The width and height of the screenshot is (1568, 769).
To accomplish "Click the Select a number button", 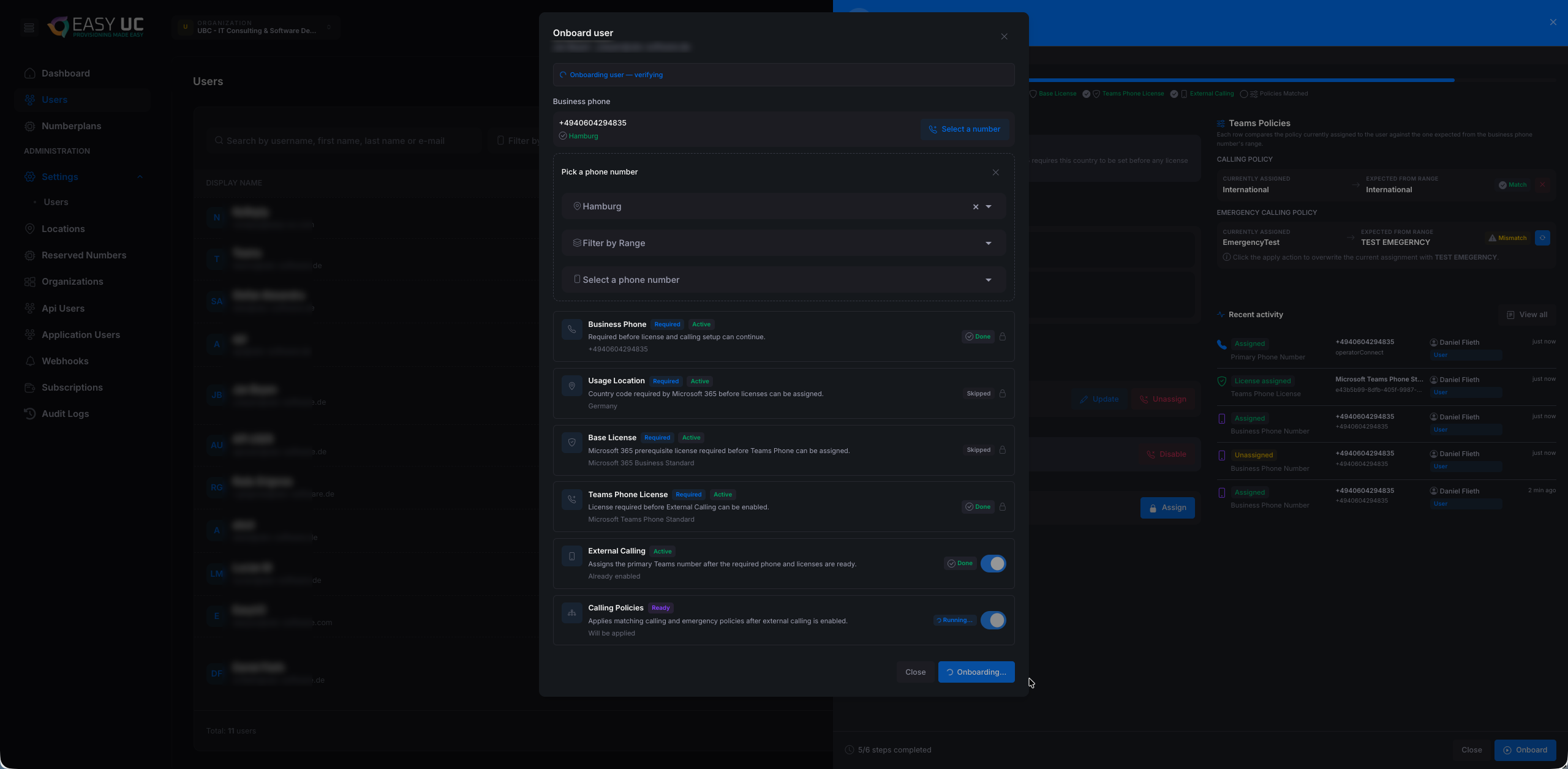I will (965, 129).
